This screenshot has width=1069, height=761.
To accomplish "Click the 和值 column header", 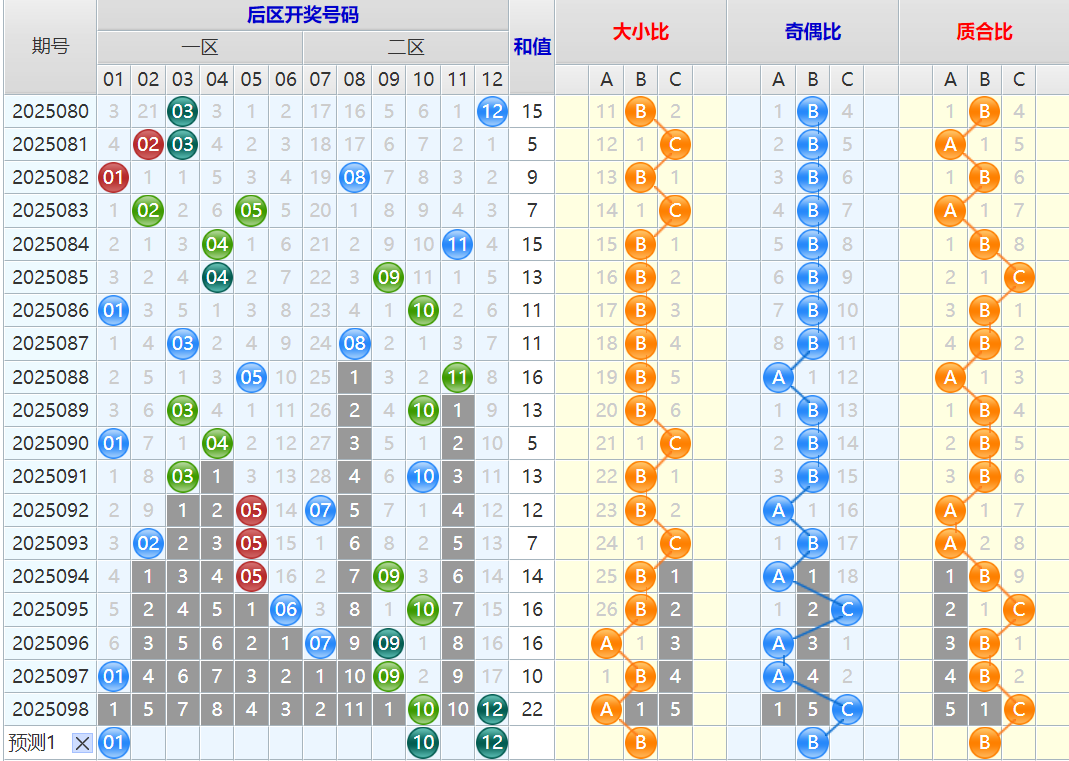I will tap(532, 46).
